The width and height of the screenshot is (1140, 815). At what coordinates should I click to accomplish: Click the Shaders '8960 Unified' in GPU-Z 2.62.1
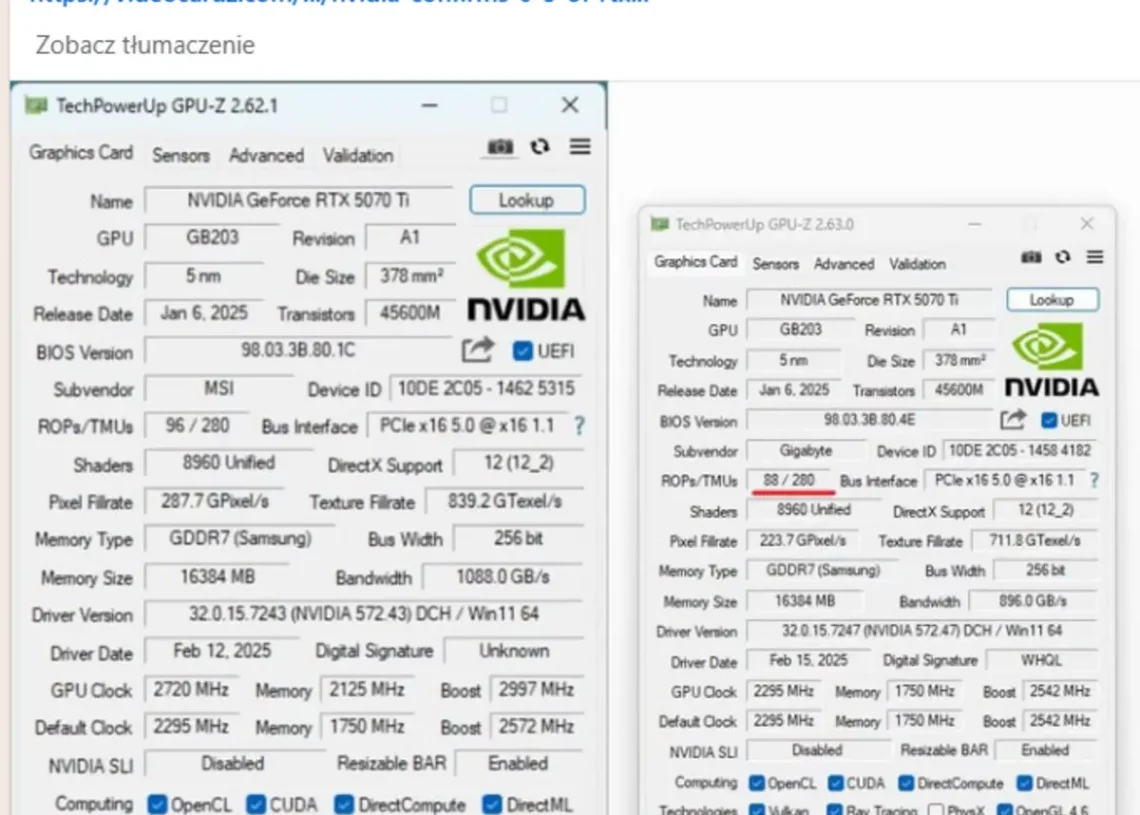coord(228,463)
